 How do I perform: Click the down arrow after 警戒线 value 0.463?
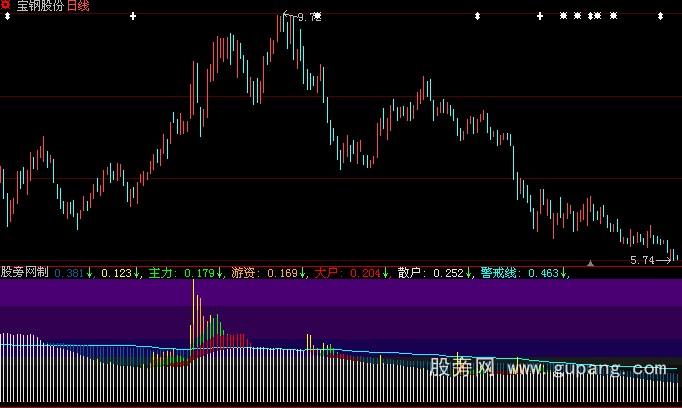coord(563,272)
